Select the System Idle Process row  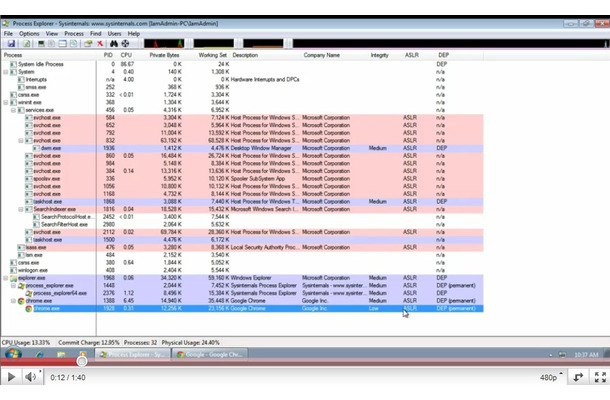(x=242, y=64)
